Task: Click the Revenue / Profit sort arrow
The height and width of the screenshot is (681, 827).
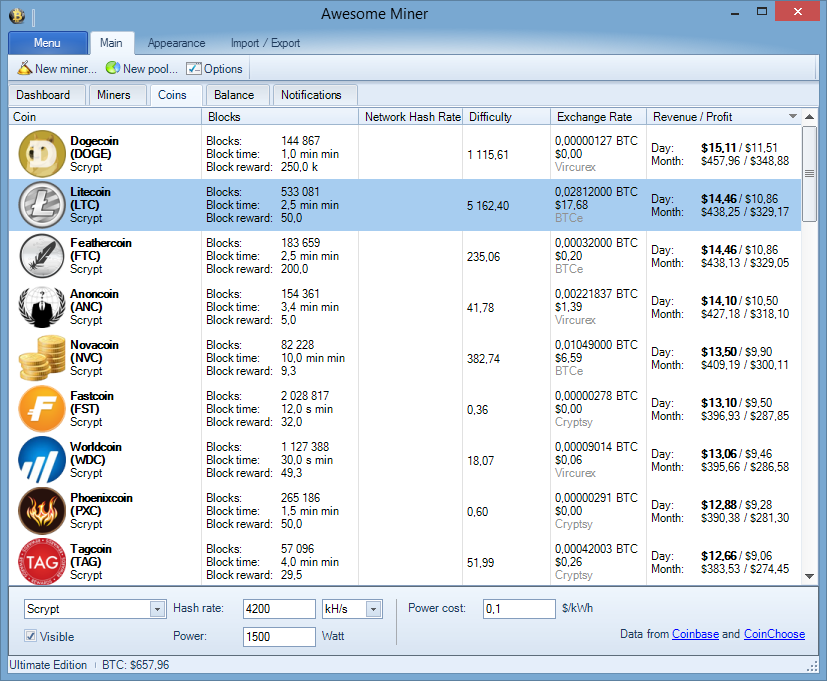Action: pyautogui.click(x=792, y=116)
